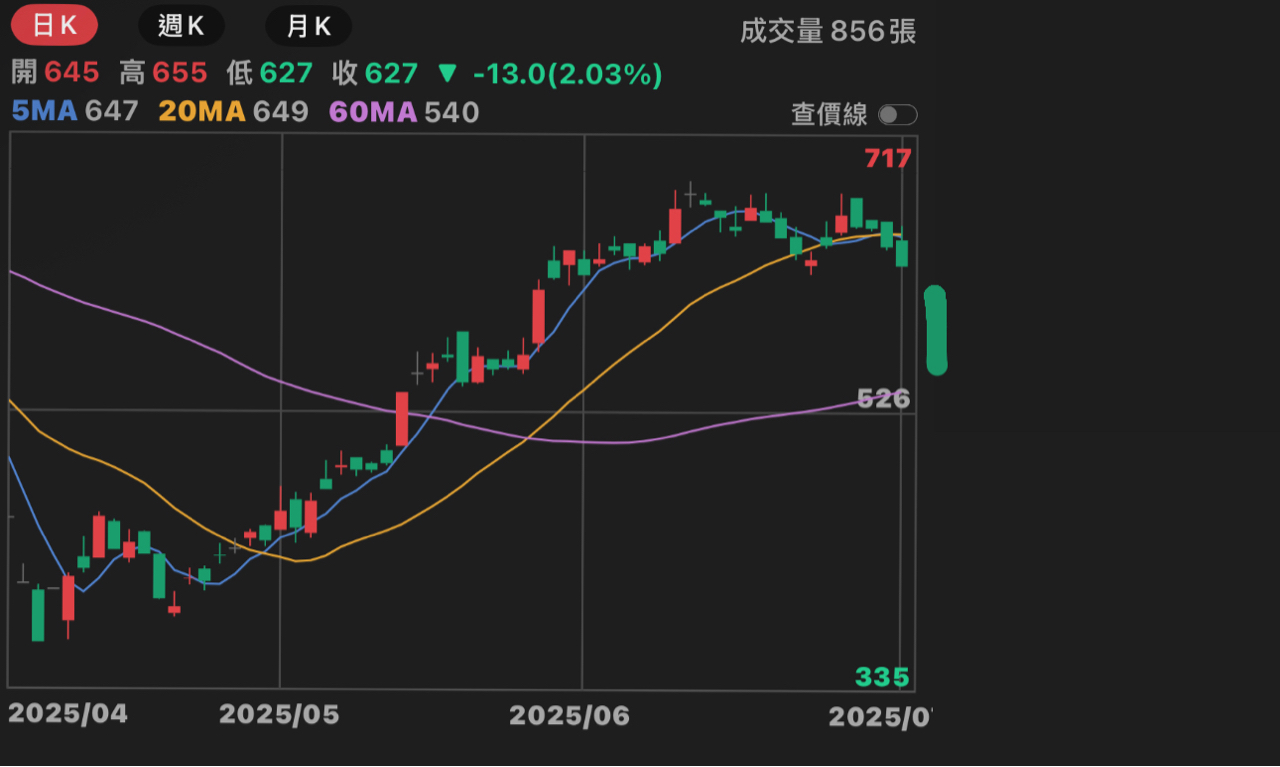The height and width of the screenshot is (767, 1280).
Task: Click the blue 5MA indicator label
Action: coord(44,112)
